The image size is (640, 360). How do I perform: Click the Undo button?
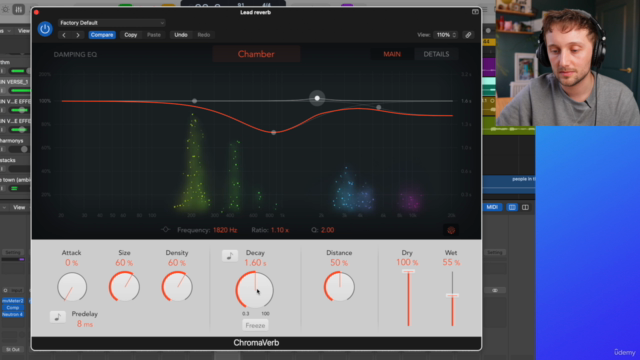[x=181, y=35]
